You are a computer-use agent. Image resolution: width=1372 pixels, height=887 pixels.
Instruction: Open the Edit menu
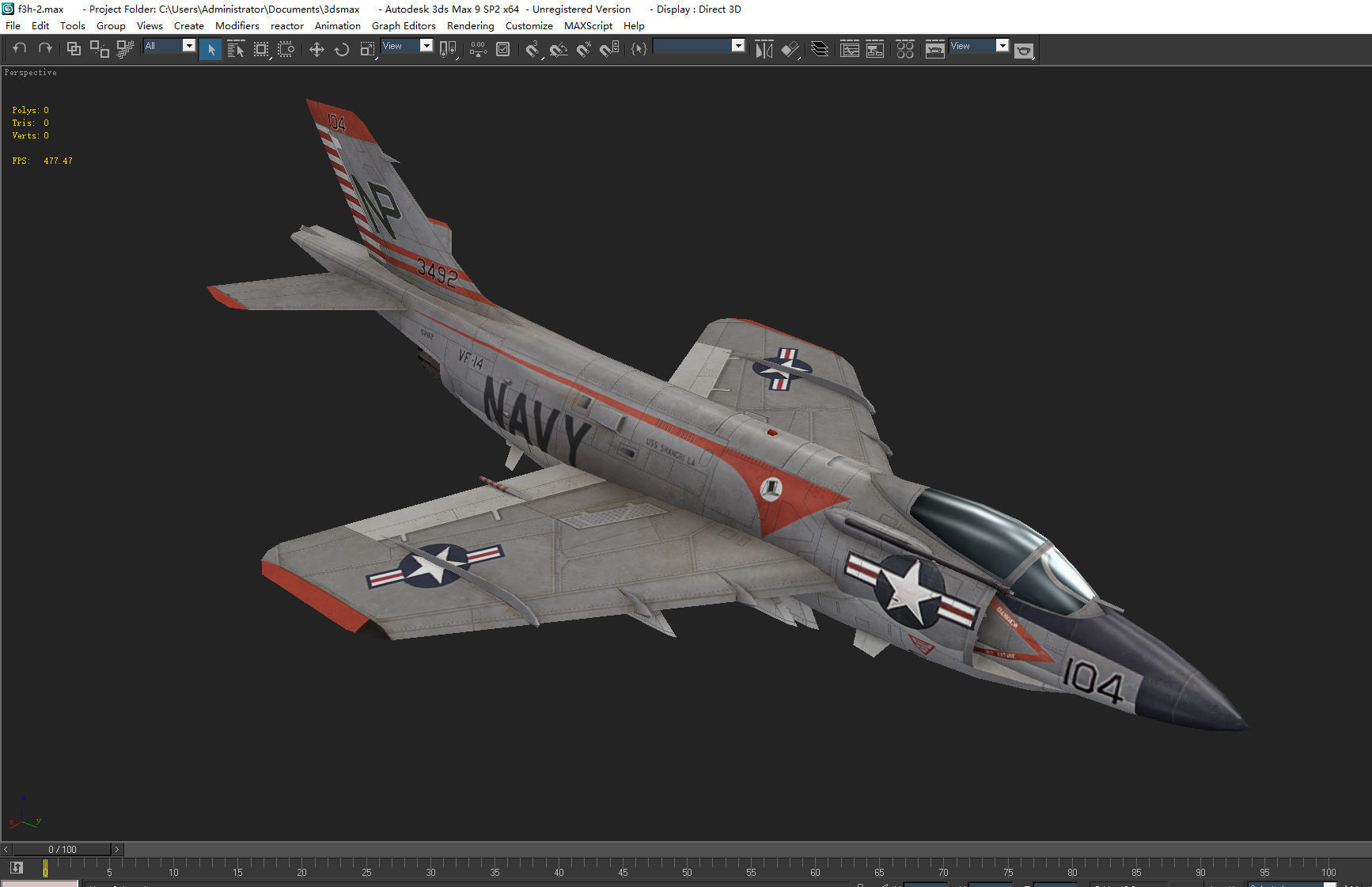pos(40,25)
